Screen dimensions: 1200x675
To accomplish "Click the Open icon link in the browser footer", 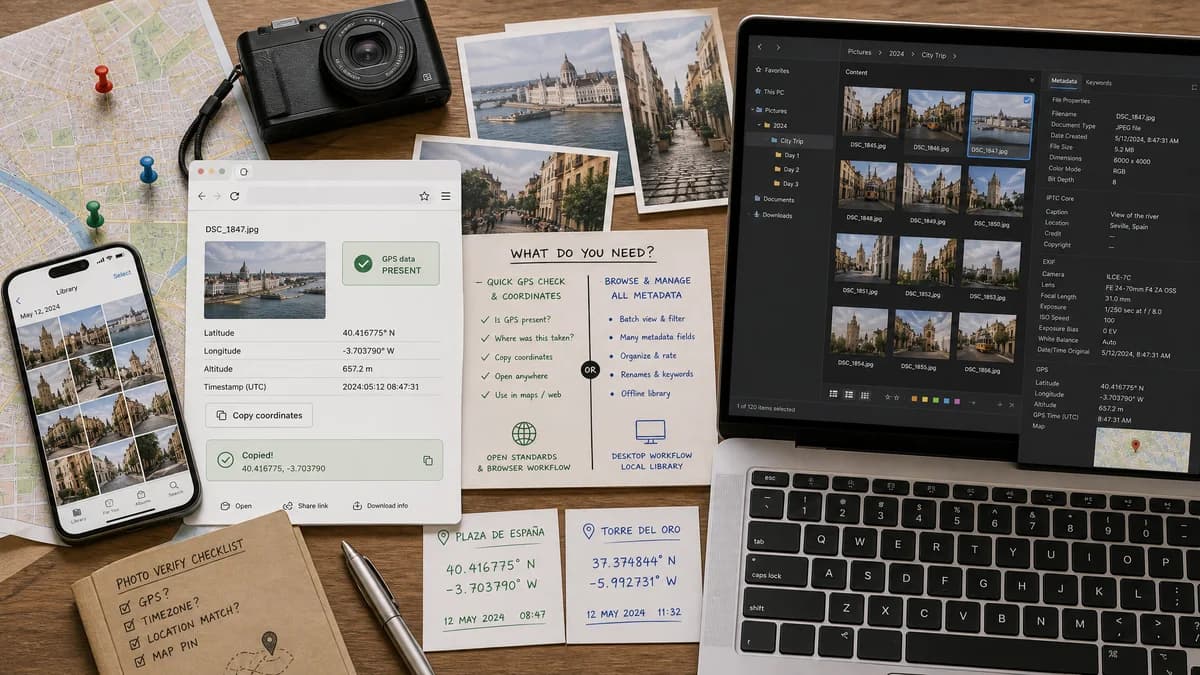I will 236,506.
